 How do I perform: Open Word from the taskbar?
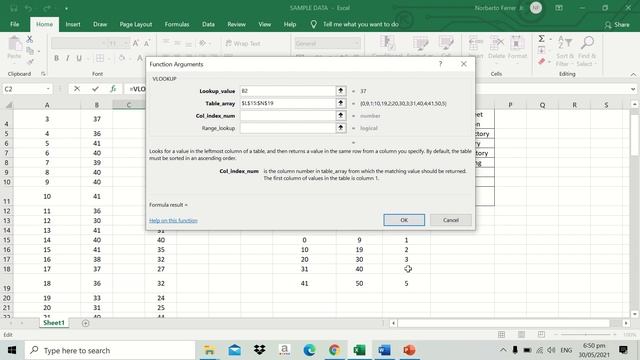(x=384, y=350)
